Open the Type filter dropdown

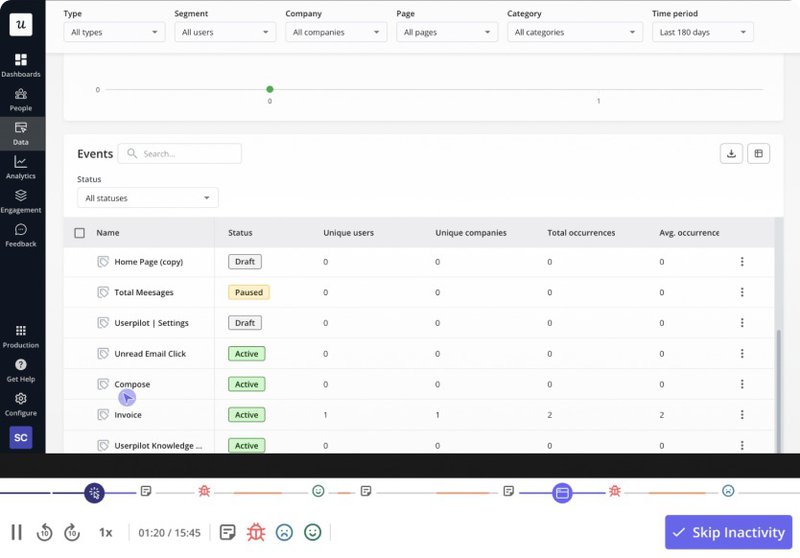pyautogui.click(x=114, y=32)
